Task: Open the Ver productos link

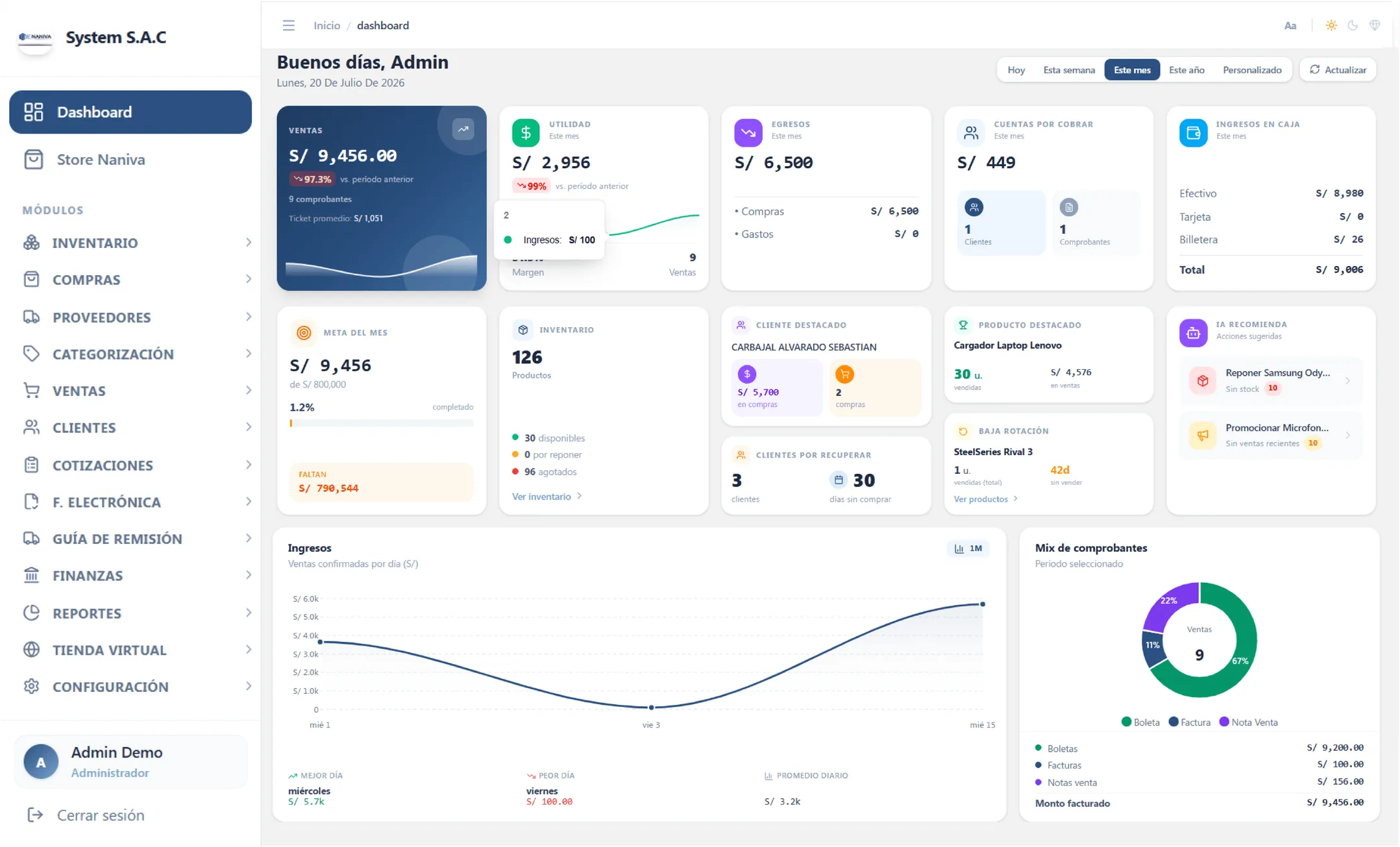Action: click(x=986, y=499)
